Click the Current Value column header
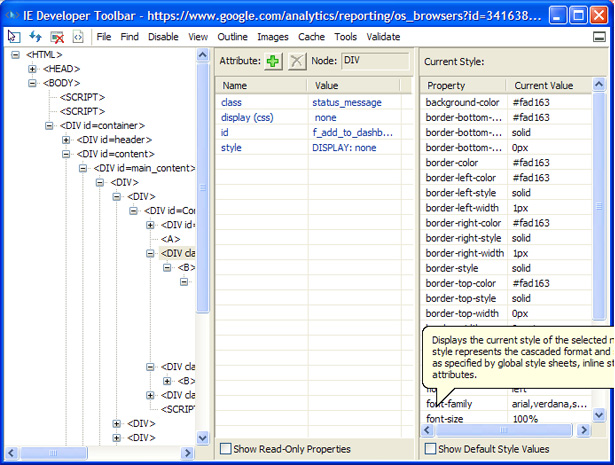This screenshot has width=615, height=465. click(x=549, y=85)
